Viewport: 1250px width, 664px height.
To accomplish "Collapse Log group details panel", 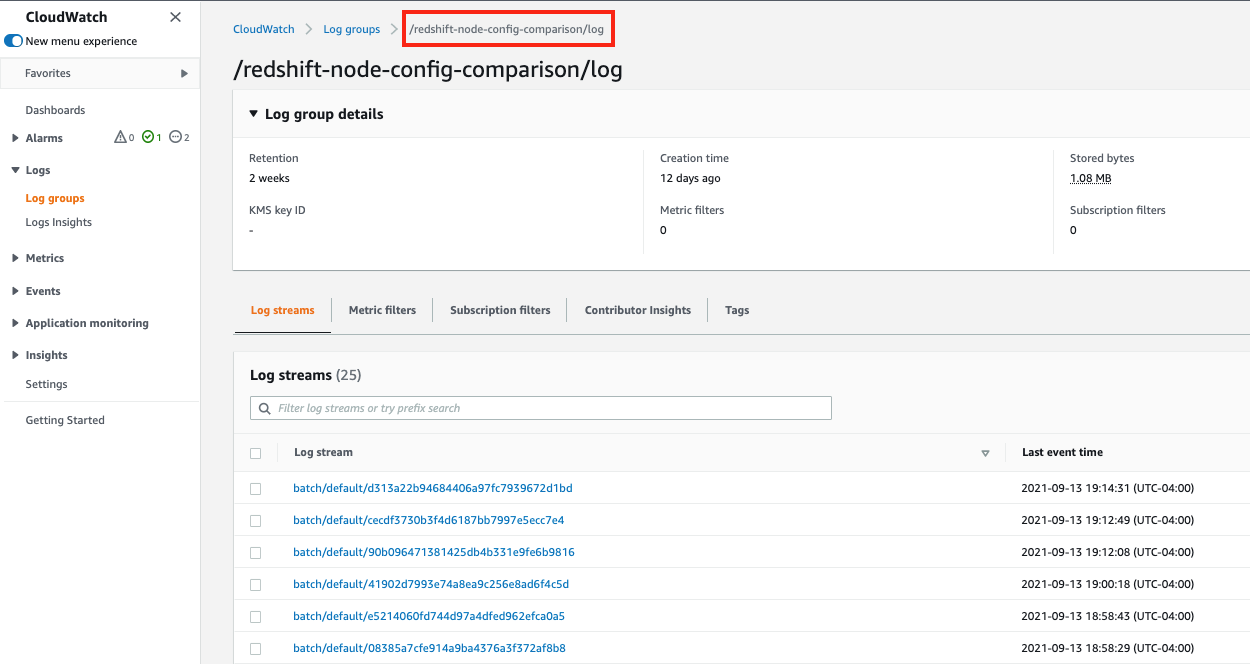I will pos(254,114).
